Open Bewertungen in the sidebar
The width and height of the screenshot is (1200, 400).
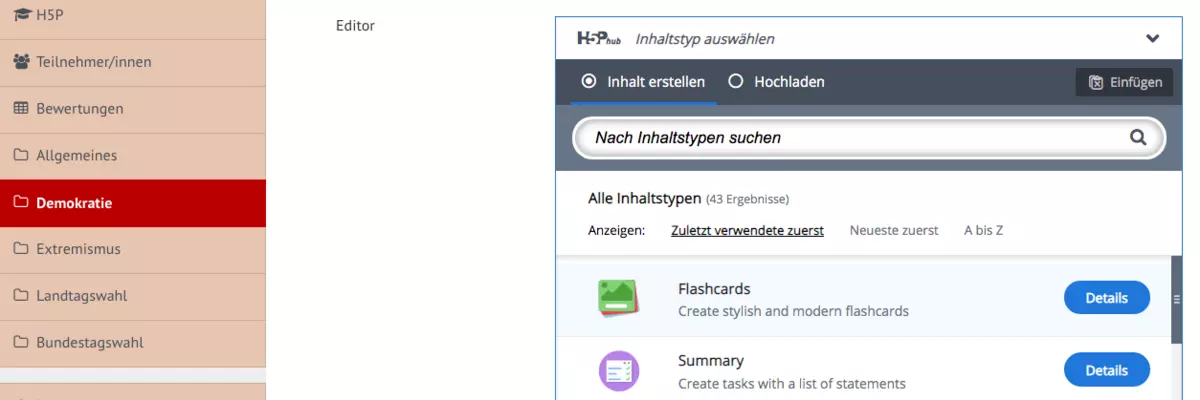pos(133,108)
